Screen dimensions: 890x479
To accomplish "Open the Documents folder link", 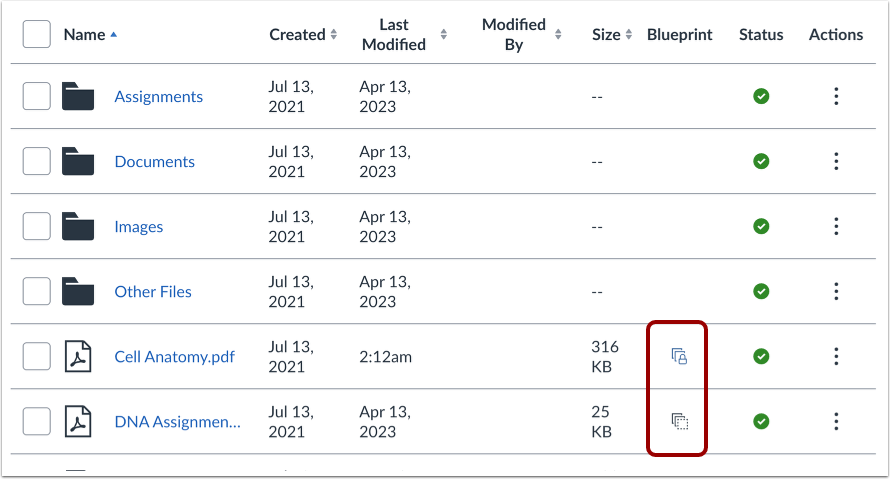I will pyautogui.click(x=154, y=161).
